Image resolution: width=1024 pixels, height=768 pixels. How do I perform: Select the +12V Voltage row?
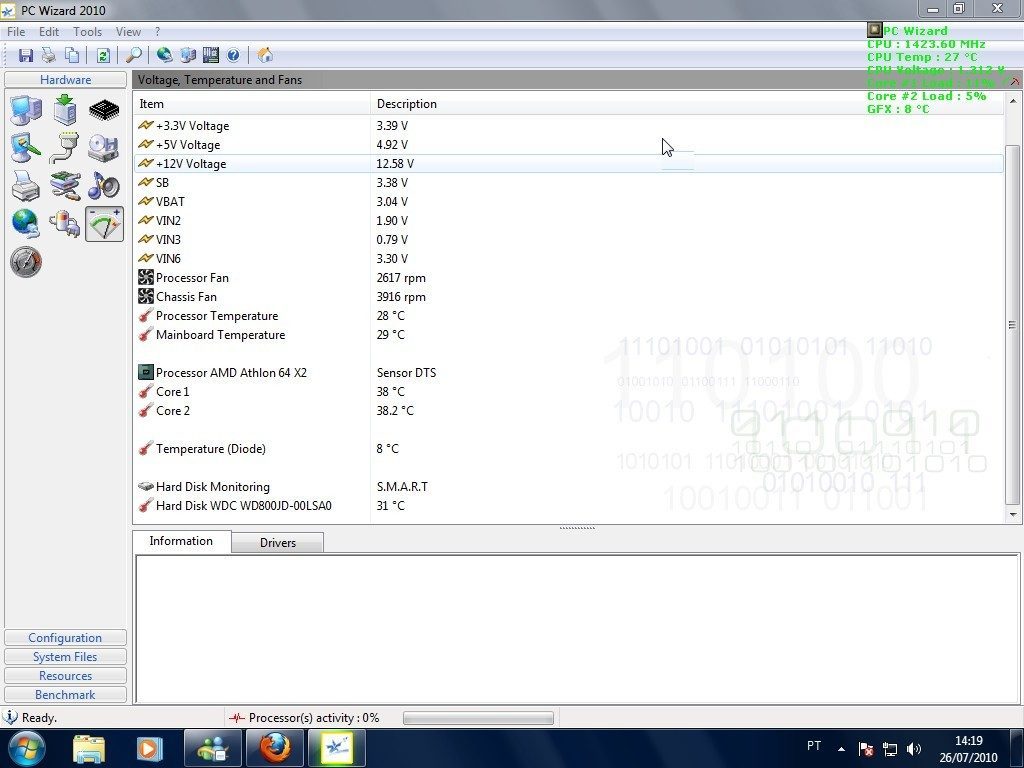(x=568, y=163)
